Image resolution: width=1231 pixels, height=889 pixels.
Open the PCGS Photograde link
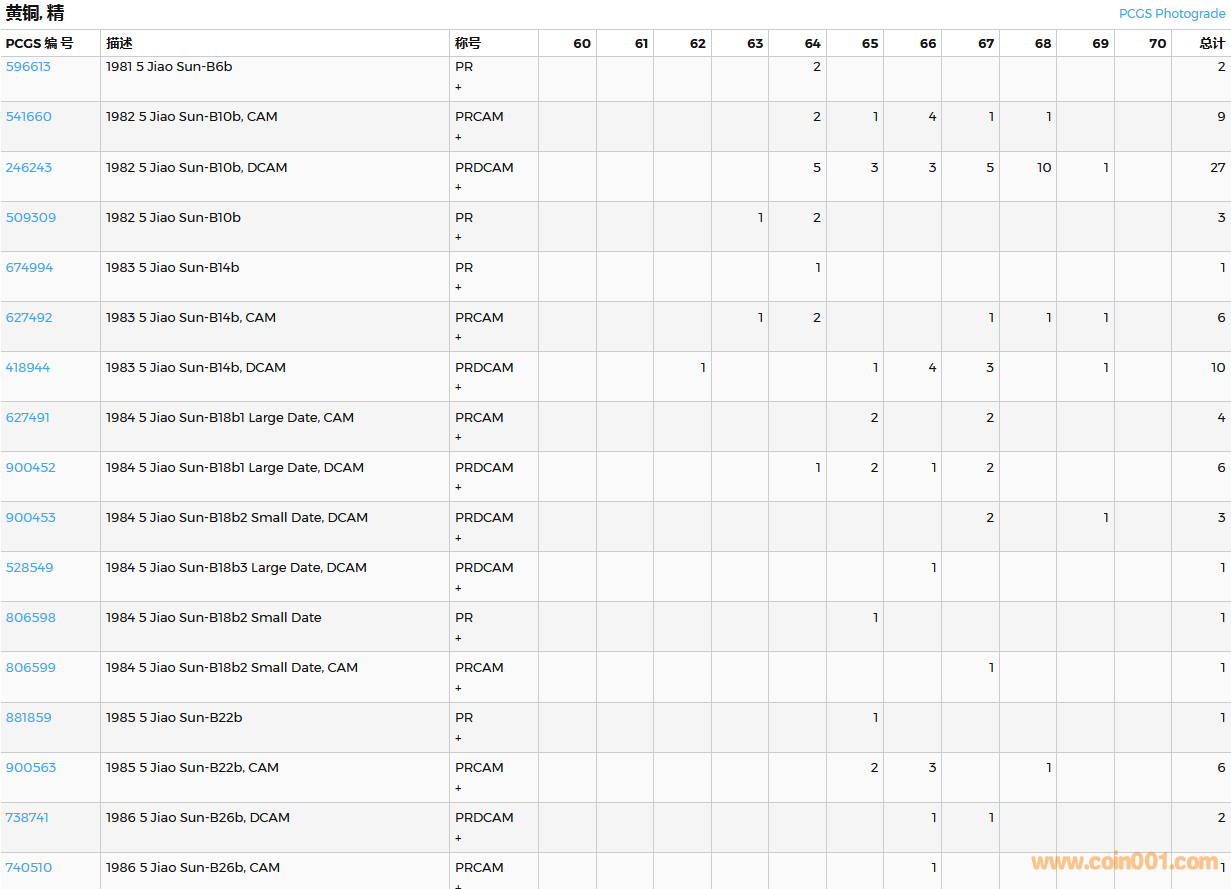click(x=1171, y=14)
